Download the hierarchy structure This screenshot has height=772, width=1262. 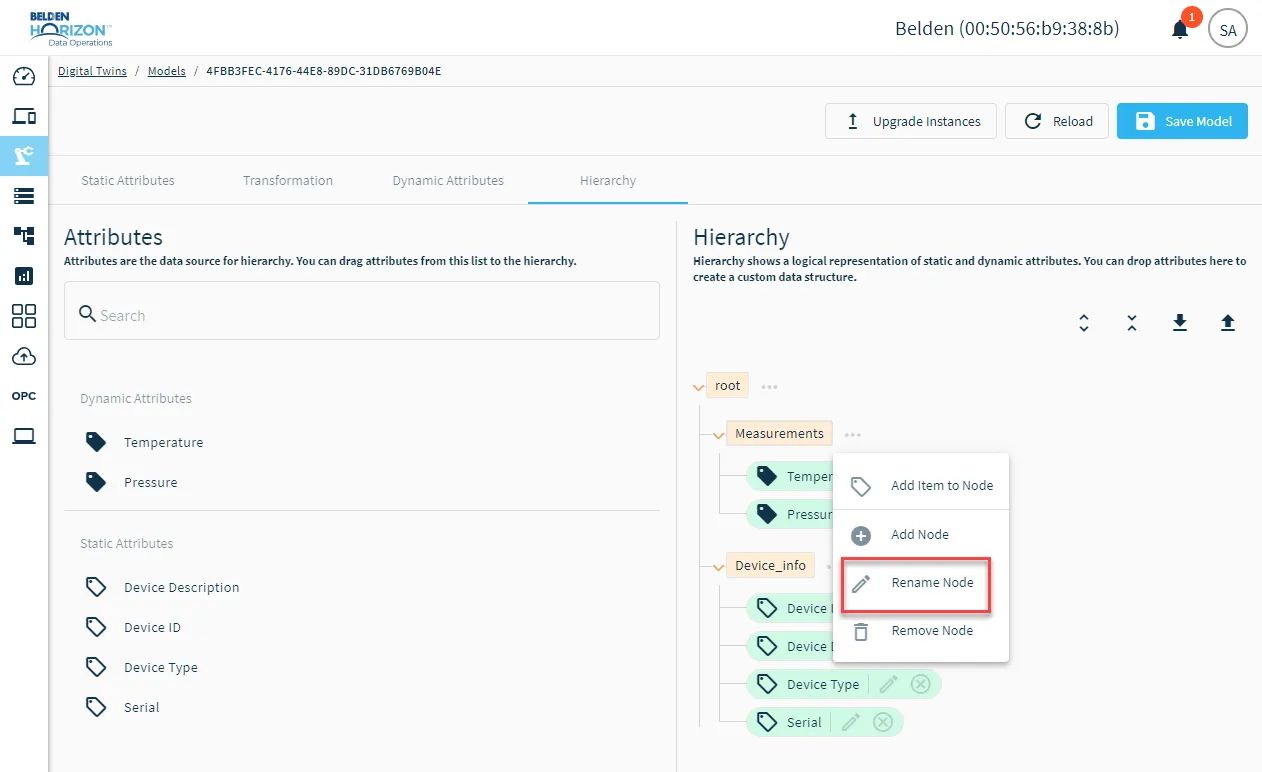click(1180, 322)
